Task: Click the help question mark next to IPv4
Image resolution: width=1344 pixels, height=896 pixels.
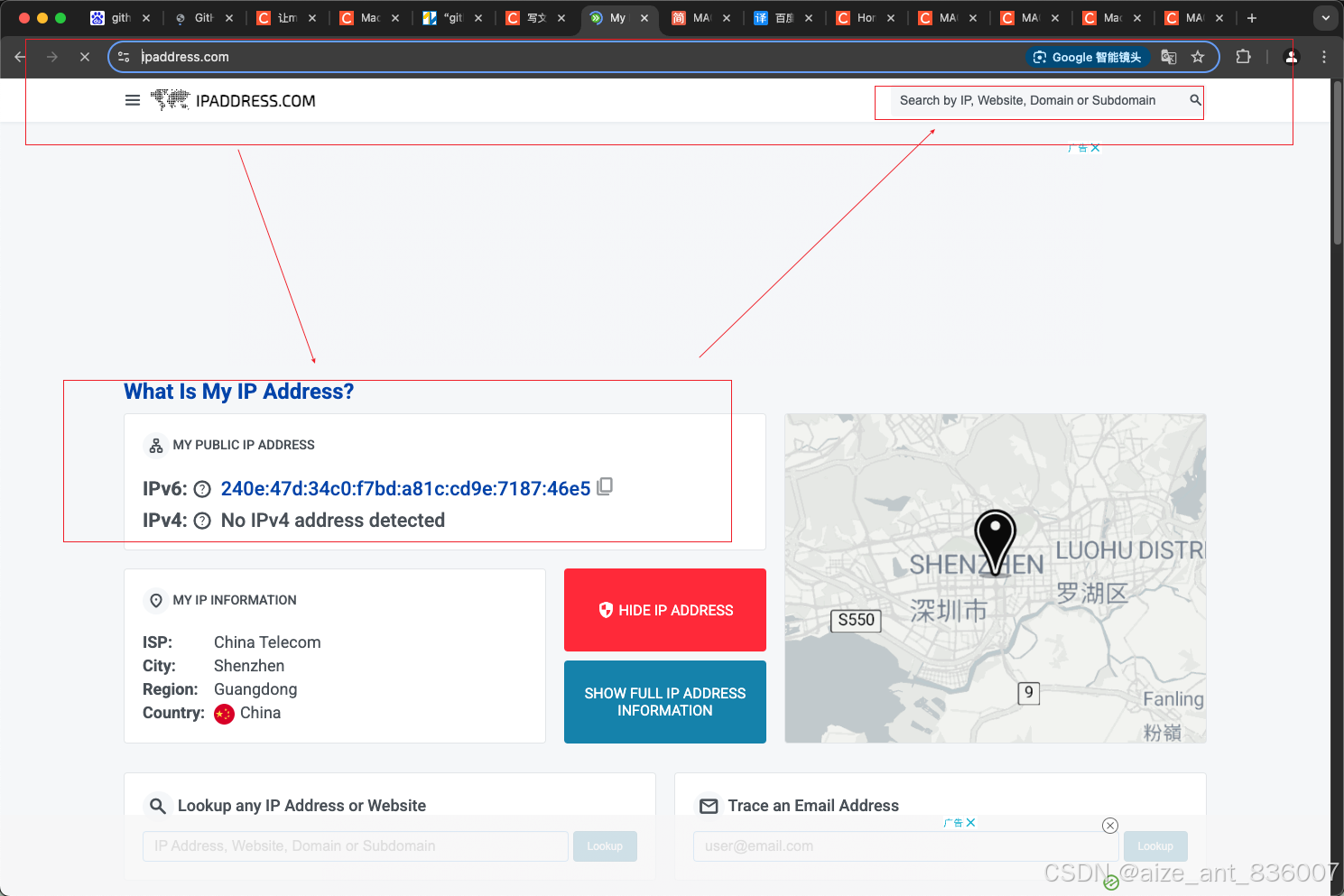Action: coord(202,521)
